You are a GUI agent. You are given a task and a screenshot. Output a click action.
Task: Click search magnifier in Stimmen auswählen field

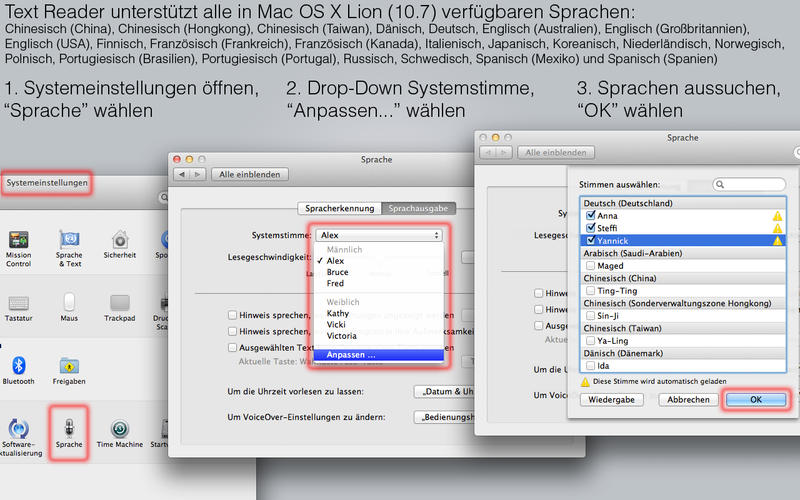pyautogui.click(x=720, y=184)
